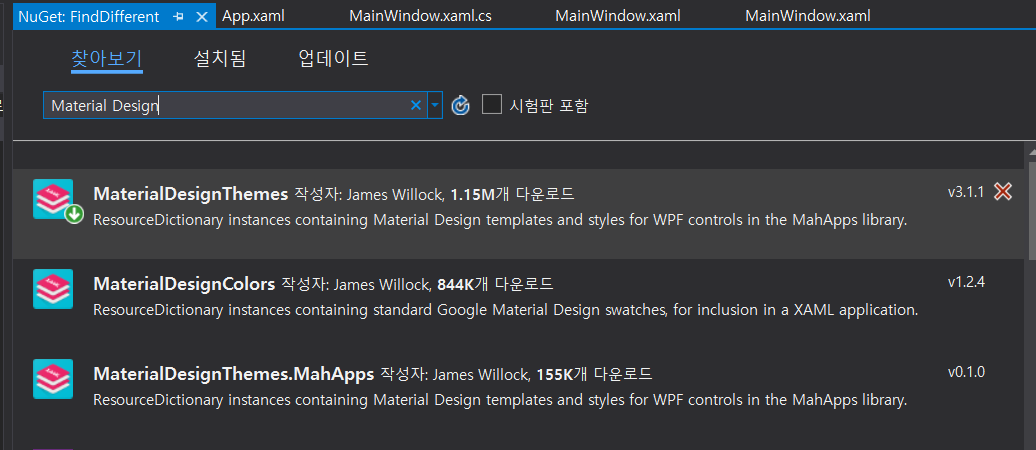Click the MaterialDesignColors description about Google swatches
The height and width of the screenshot is (450, 1036).
pos(505,309)
